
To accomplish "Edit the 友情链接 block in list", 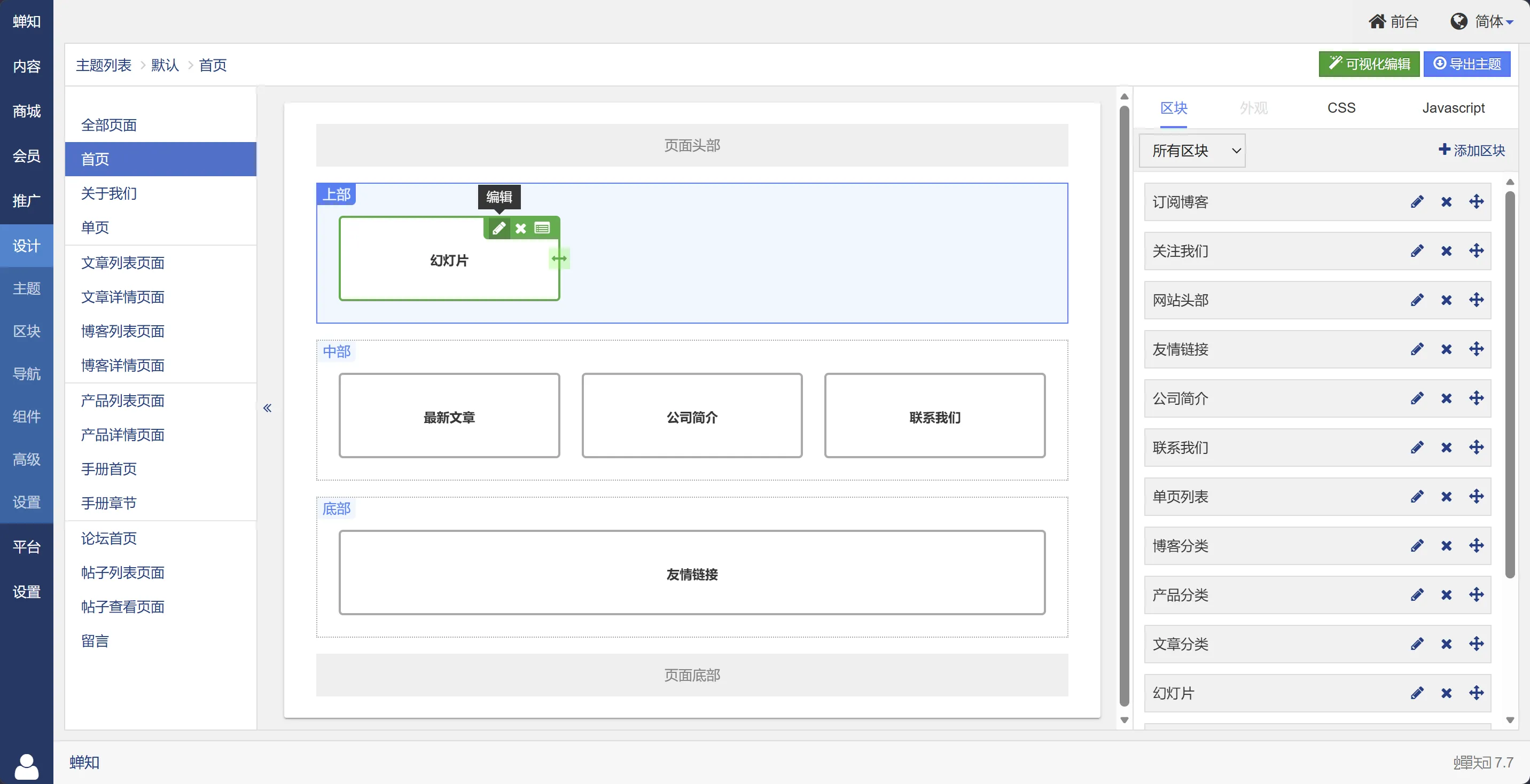I will click(x=1417, y=349).
